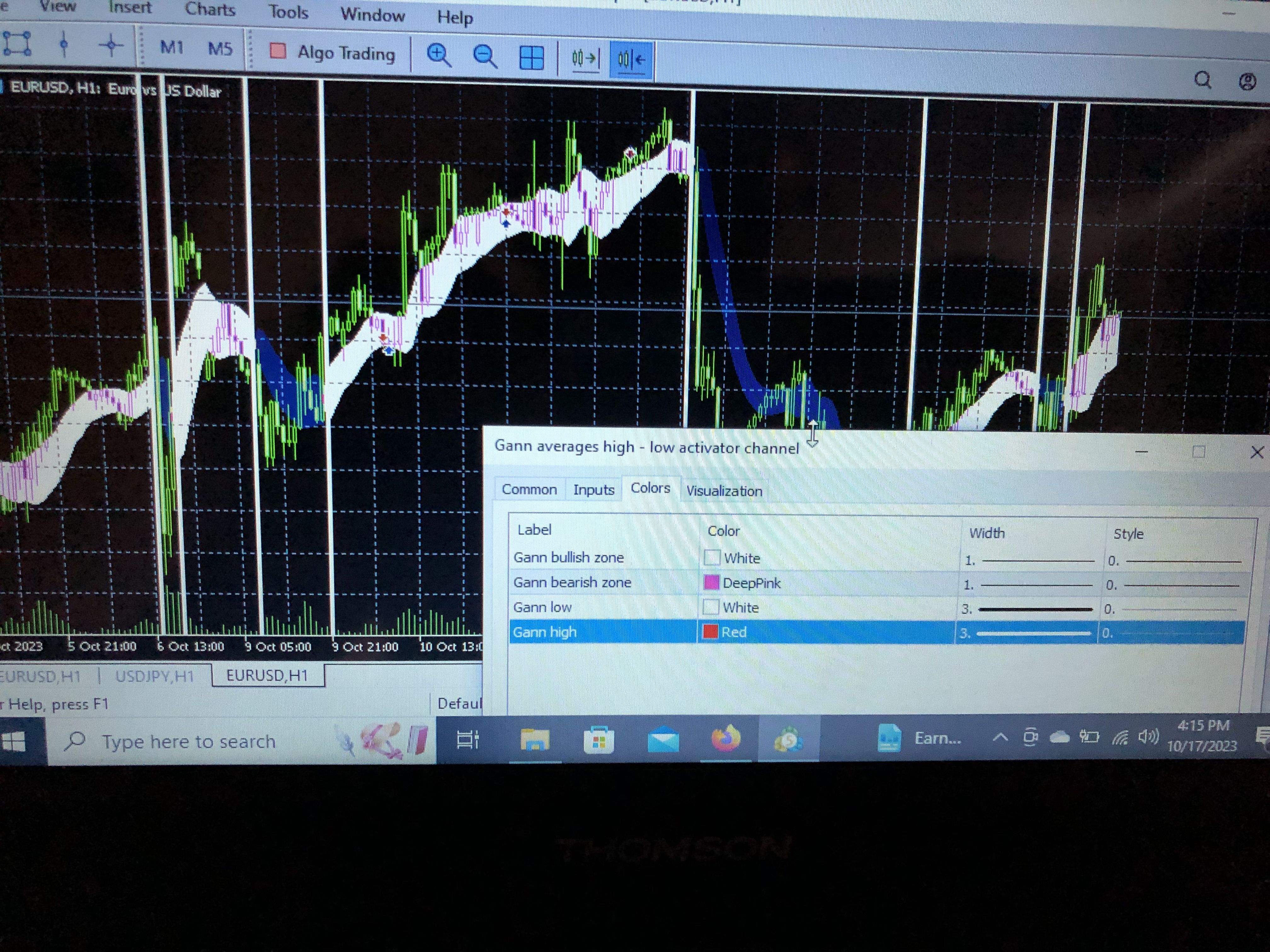Click the Zoom In magnifier icon
The image size is (1270, 952).
pyautogui.click(x=439, y=56)
